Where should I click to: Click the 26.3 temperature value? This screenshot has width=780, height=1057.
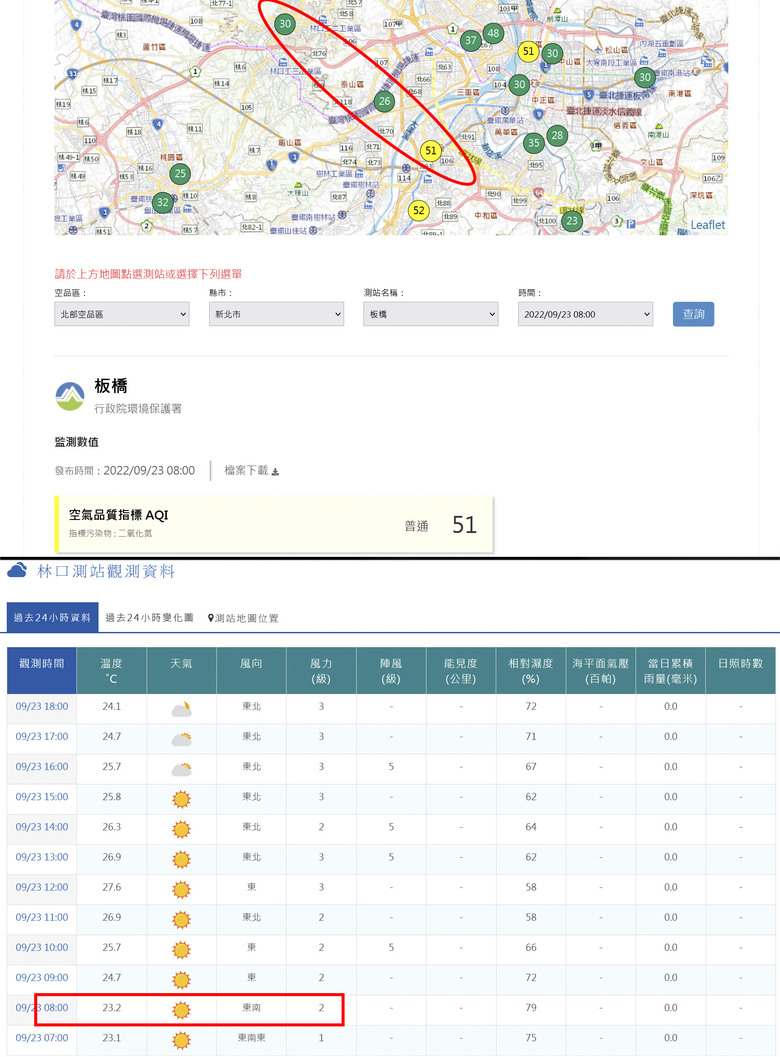click(111, 827)
